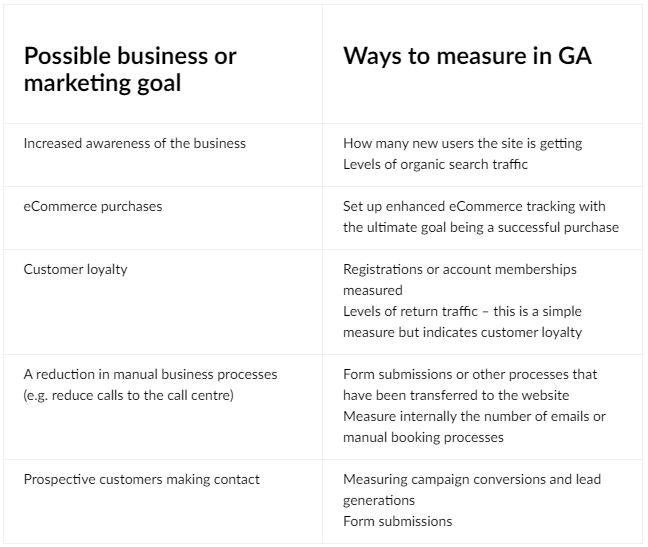Click 'How many new users the site is getting'
Screen dimensions: 648x547
[462, 144]
